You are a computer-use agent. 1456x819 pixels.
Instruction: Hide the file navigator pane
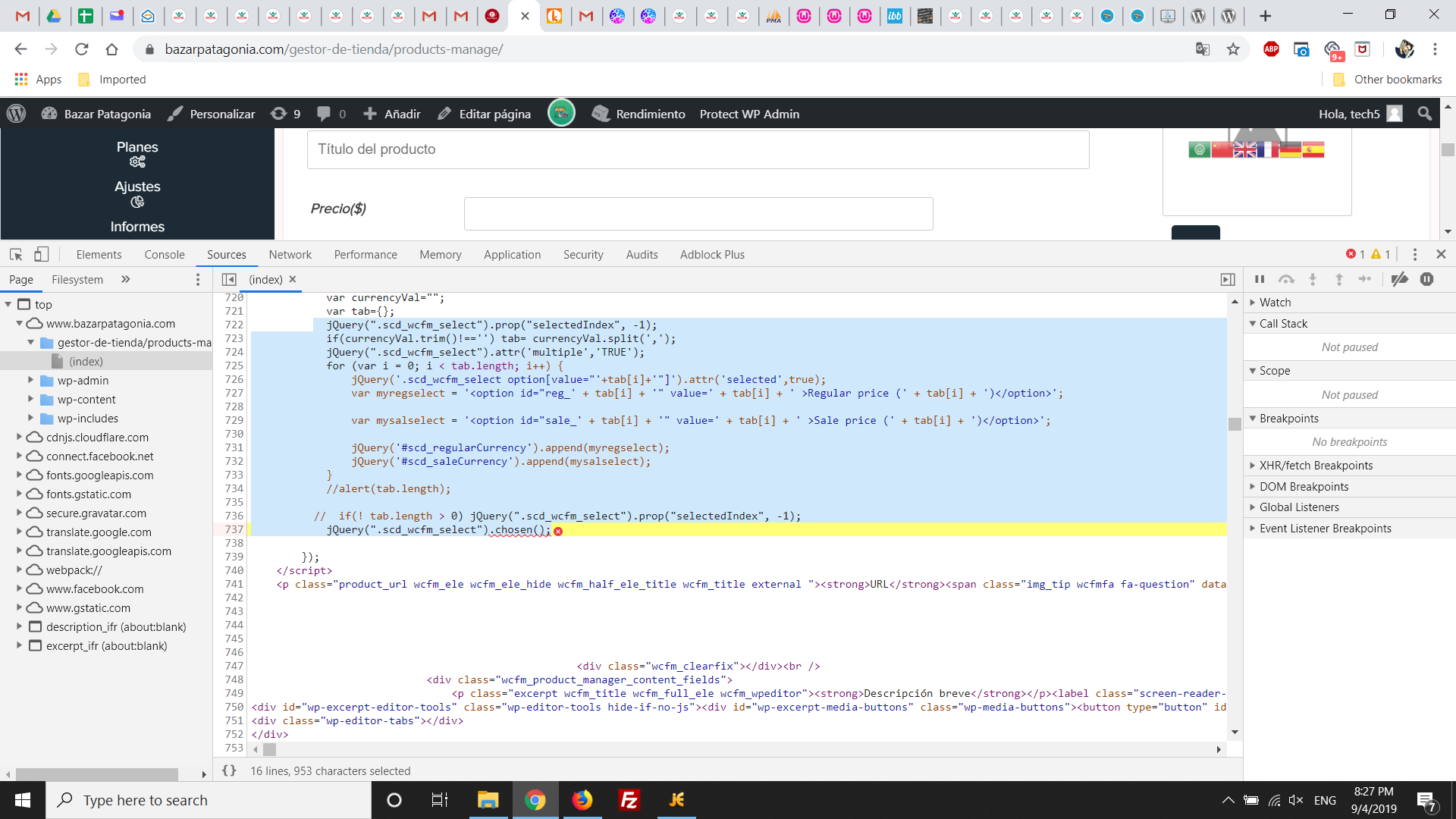click(229, 279)
